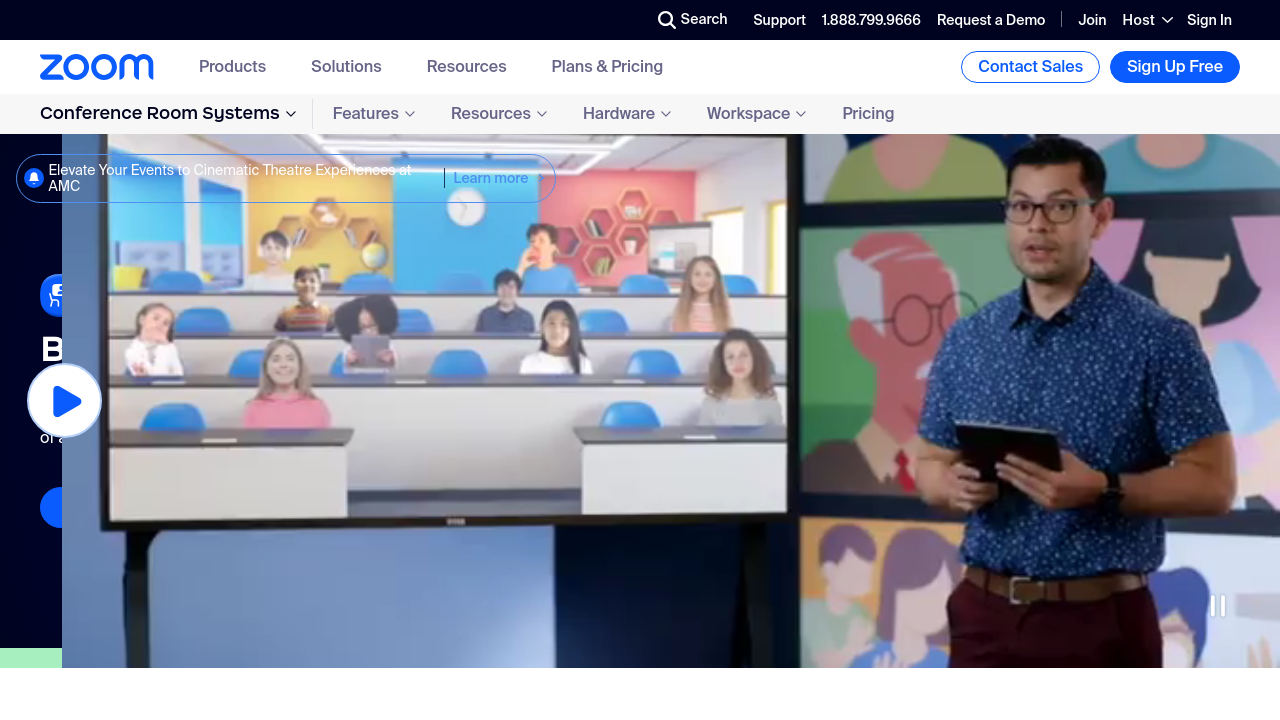
Task: Open the Pricing tab in subnav
Action: 868,114
